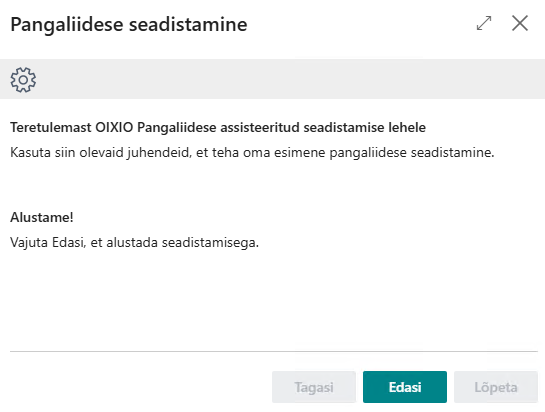Proceed with the Edasi button

[405, 387]
